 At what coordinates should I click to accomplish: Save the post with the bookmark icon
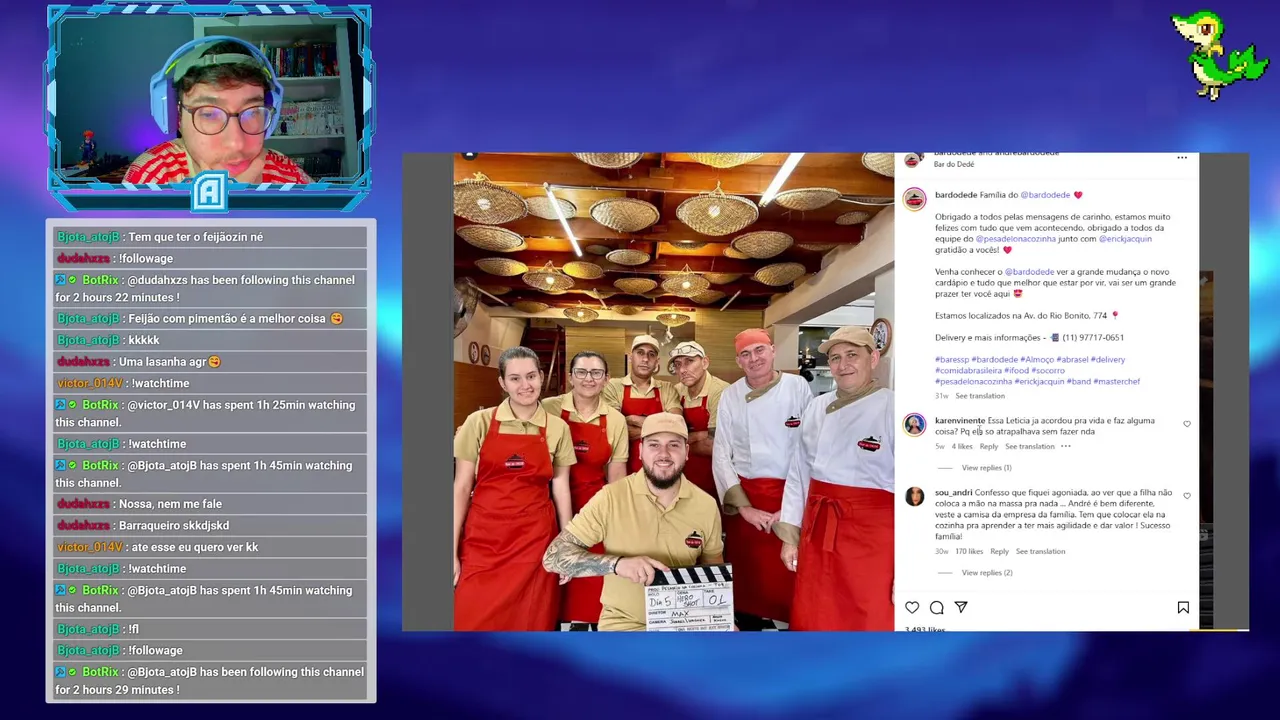pos(1183,607)
